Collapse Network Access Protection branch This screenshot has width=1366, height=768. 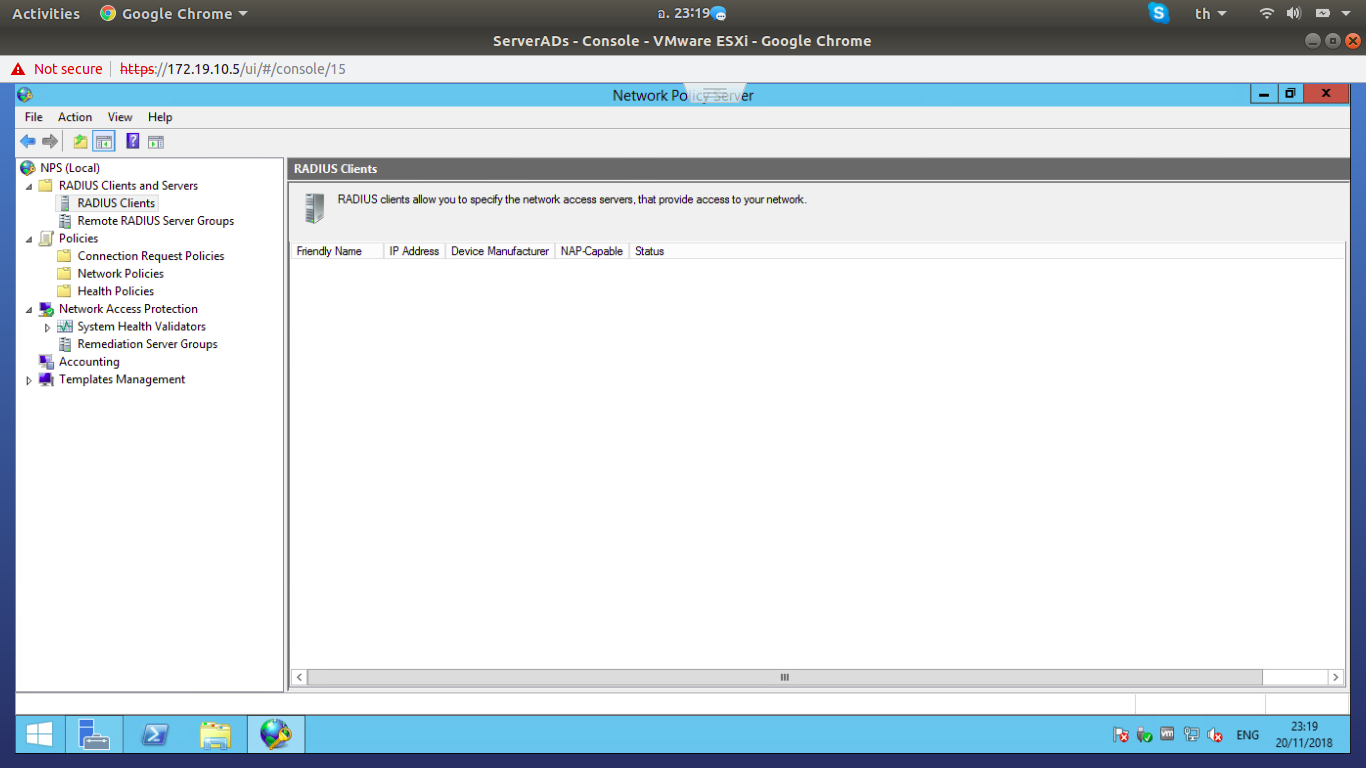tap(29, 310)
